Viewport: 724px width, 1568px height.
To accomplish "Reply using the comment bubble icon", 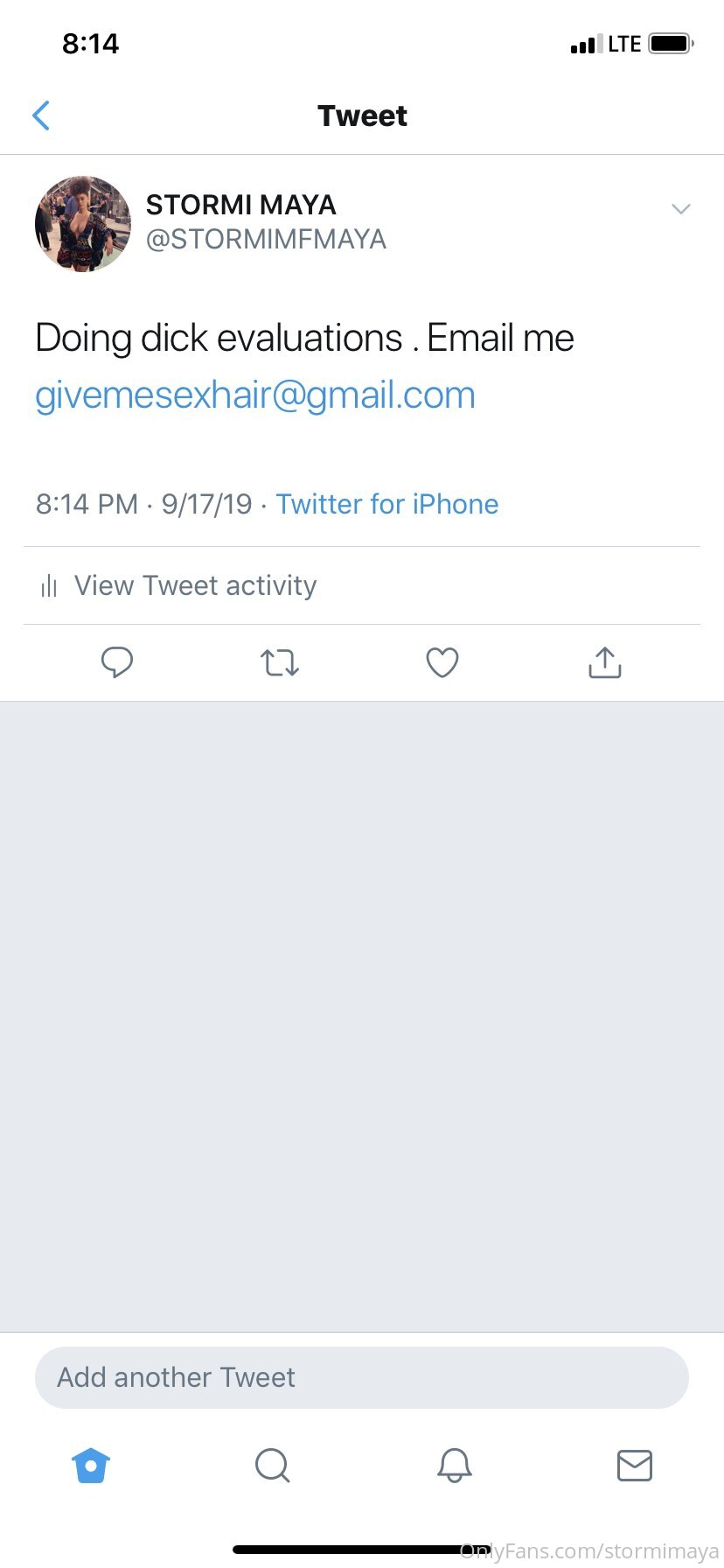I will (x=117, y=662).
